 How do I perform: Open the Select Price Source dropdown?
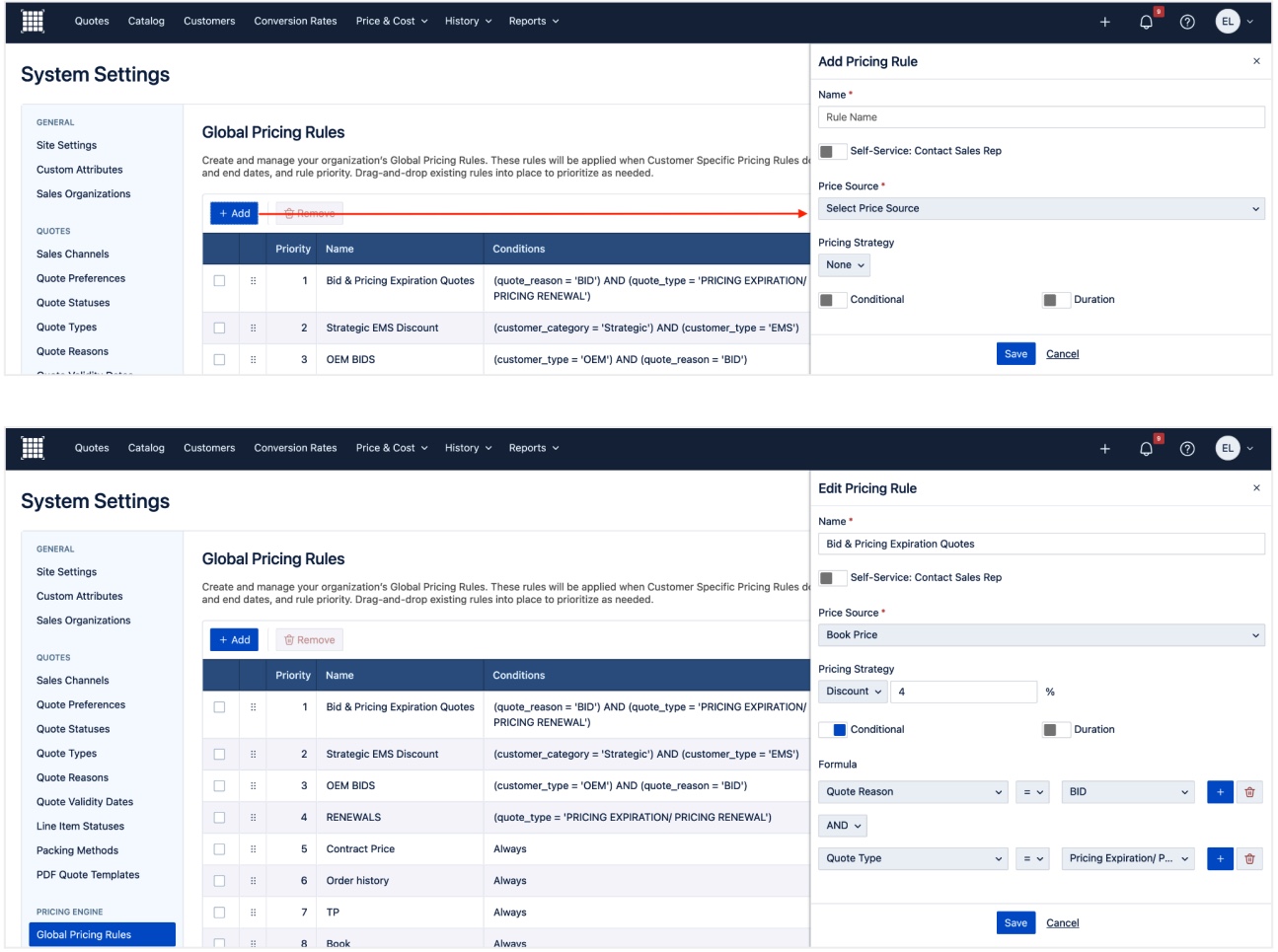[x=1041, y=209]
